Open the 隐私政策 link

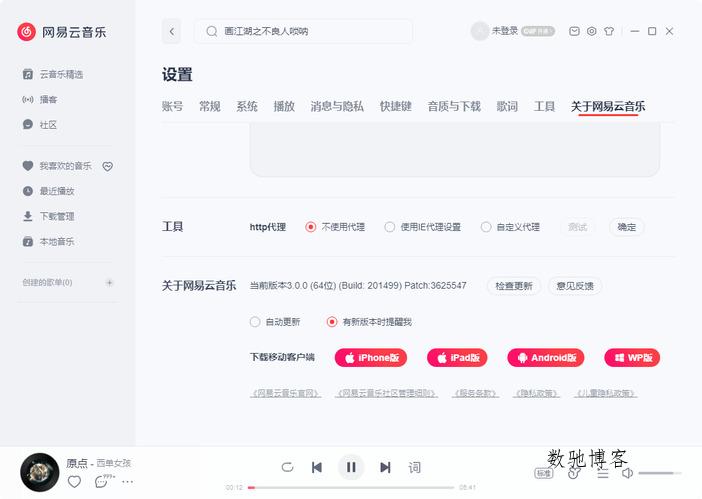click(536, 393)
